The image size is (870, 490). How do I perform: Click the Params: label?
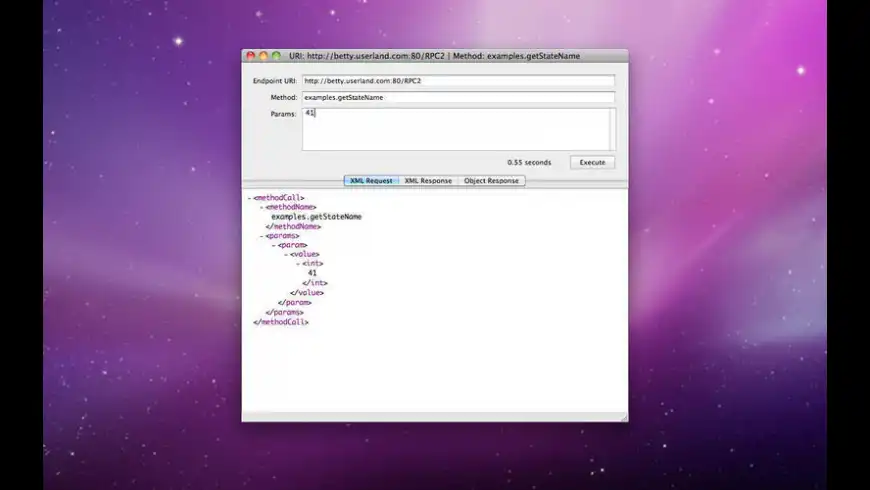point(284,114)
